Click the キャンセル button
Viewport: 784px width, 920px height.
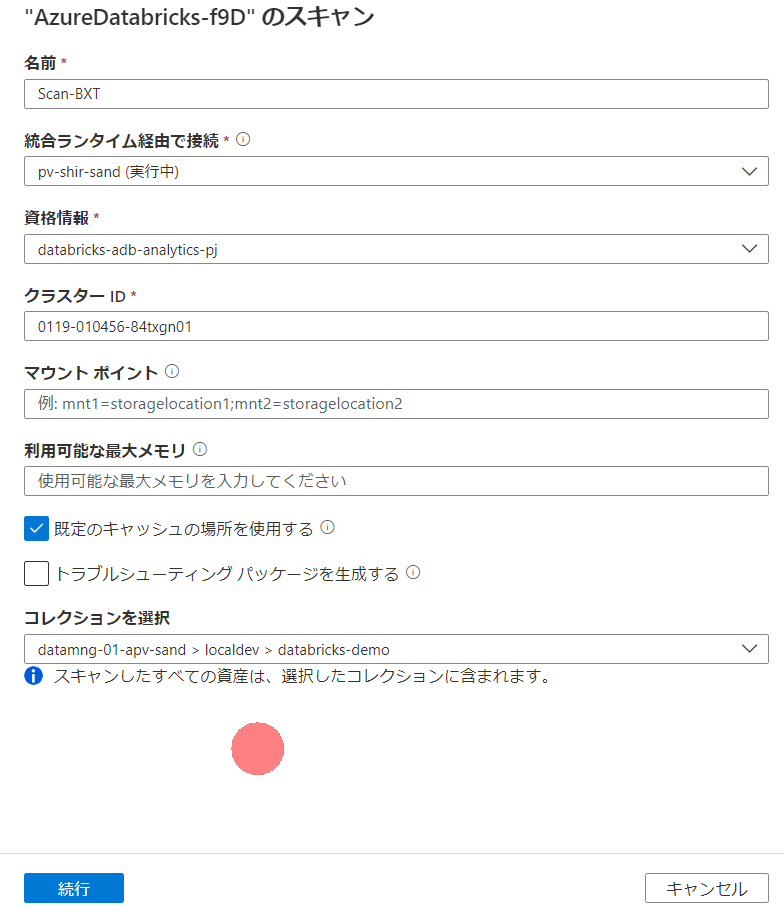[x=706, y=887]
